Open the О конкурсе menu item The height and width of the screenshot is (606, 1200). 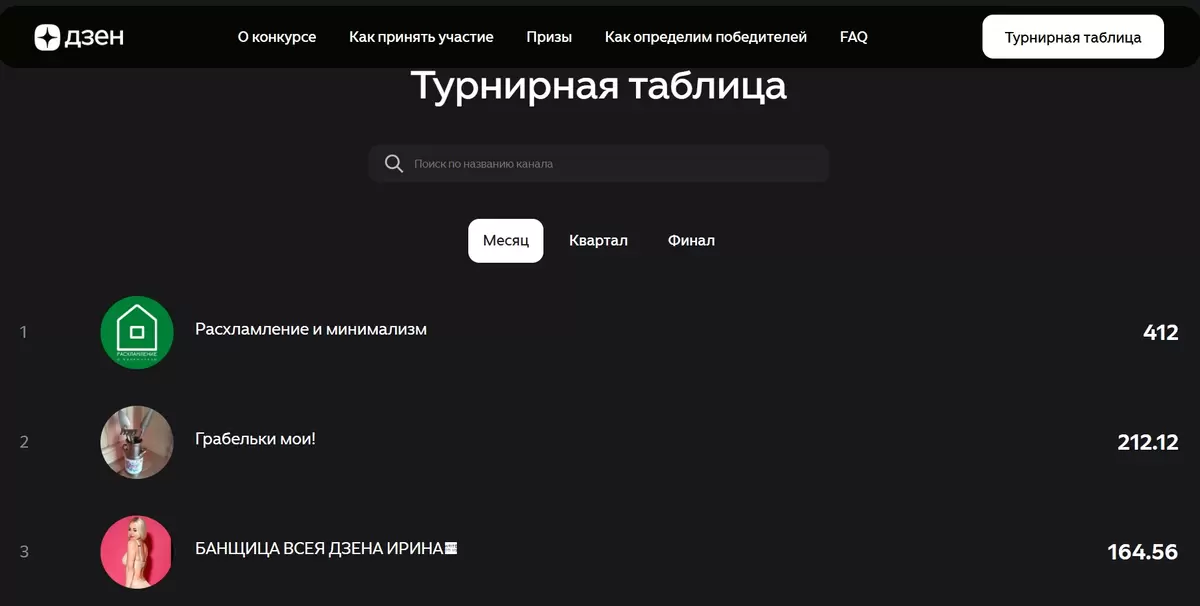click(x=277, y=37)
